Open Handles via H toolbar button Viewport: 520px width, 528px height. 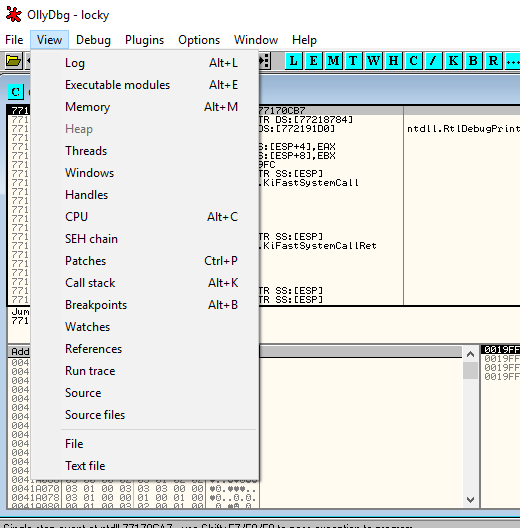[393, 61]
